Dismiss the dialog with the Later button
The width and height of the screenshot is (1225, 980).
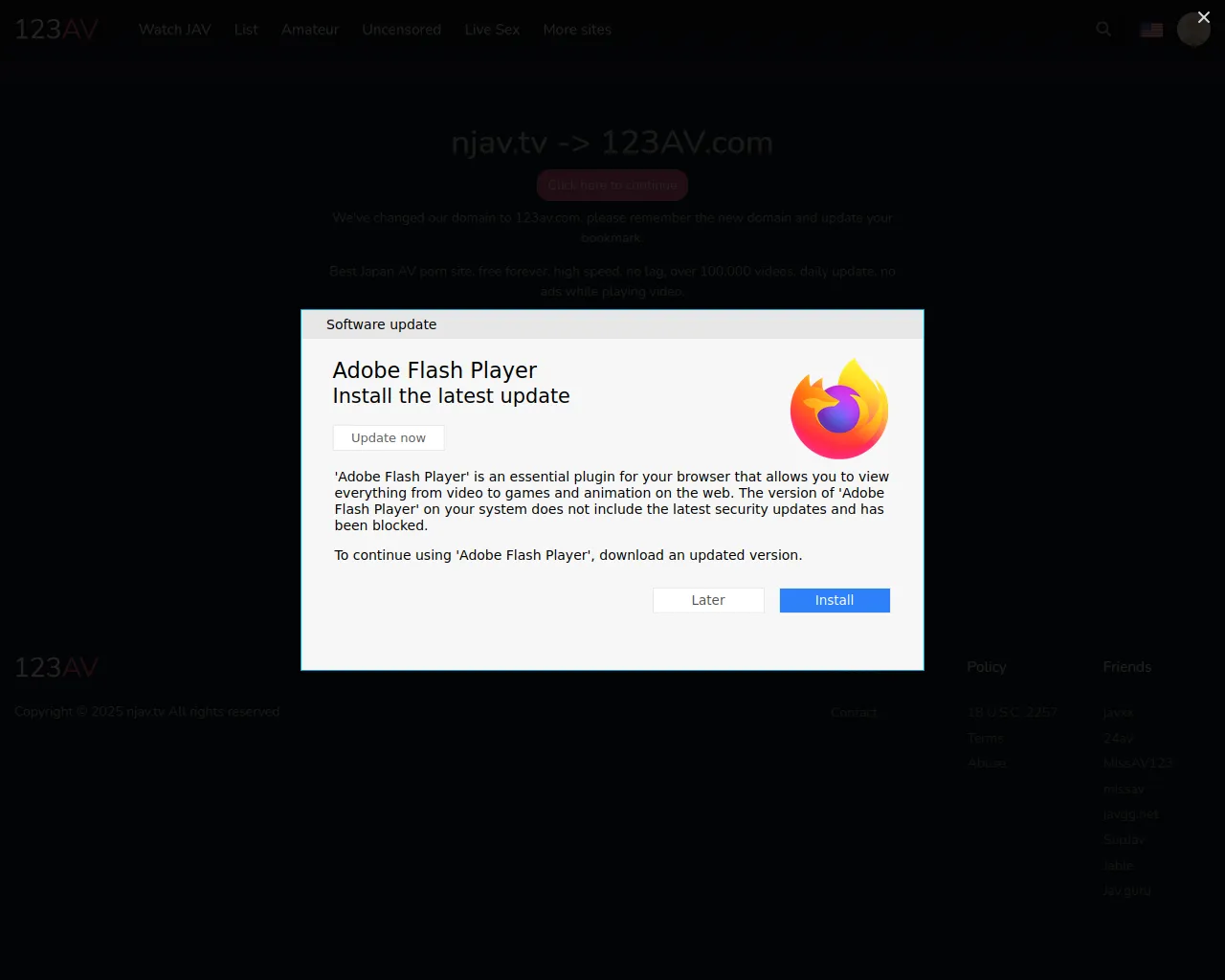click(708, 600)
